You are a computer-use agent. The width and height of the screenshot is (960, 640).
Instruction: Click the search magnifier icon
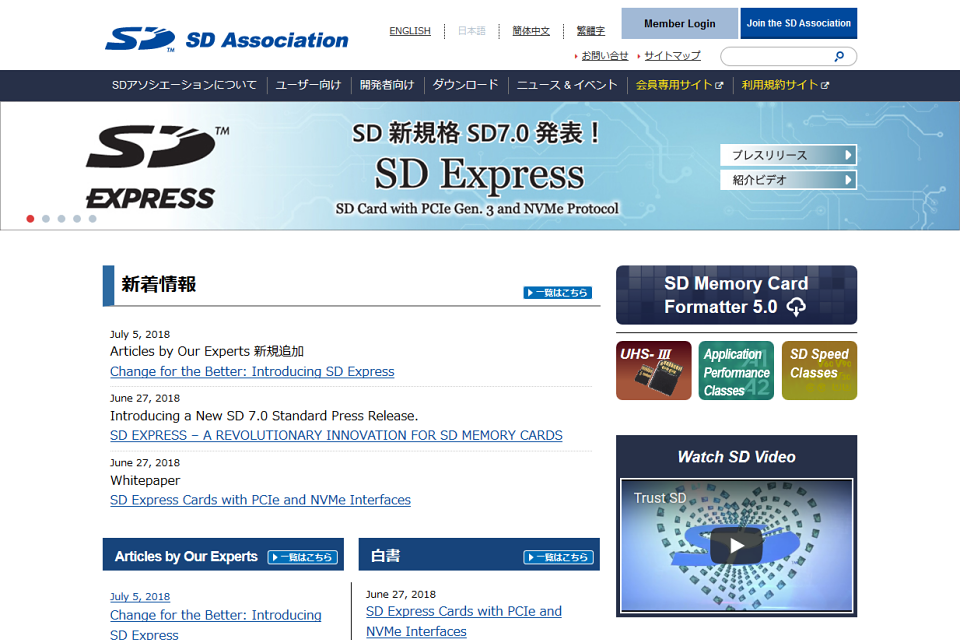(839, 56)
